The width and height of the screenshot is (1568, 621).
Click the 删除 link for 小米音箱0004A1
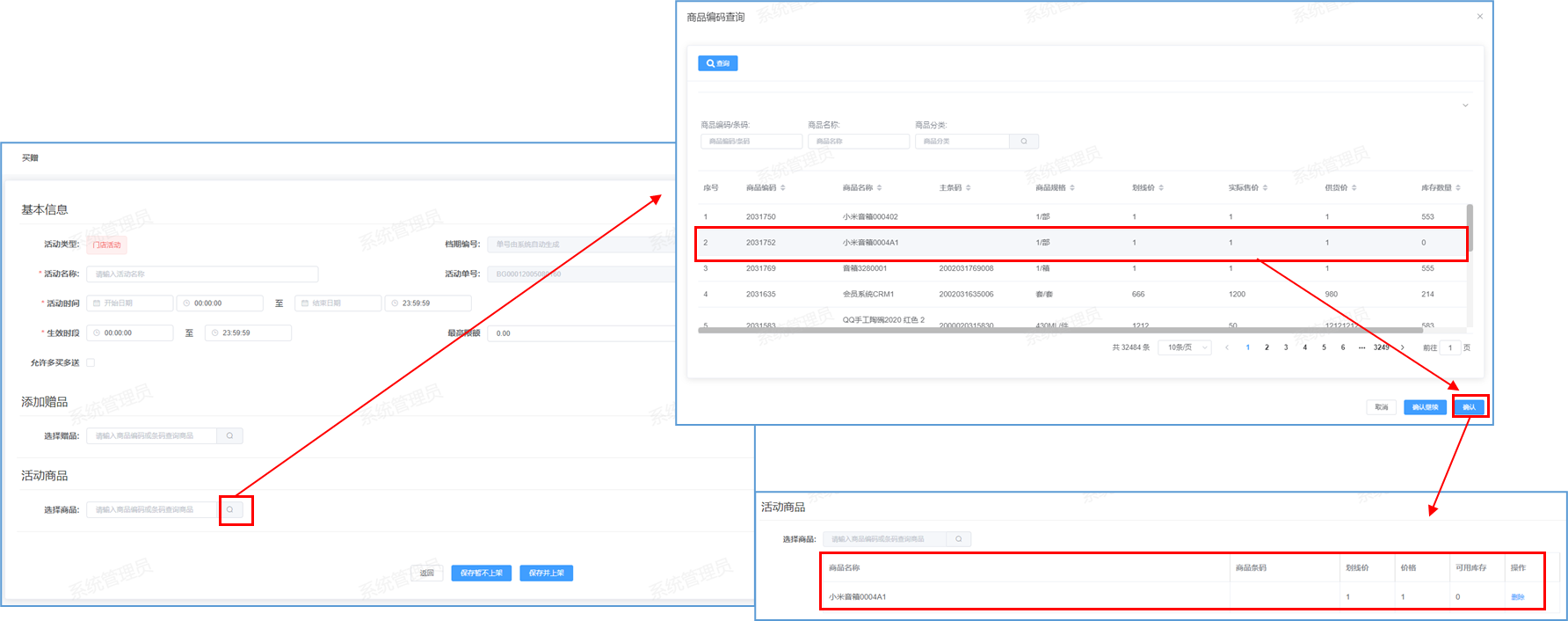1518,597
